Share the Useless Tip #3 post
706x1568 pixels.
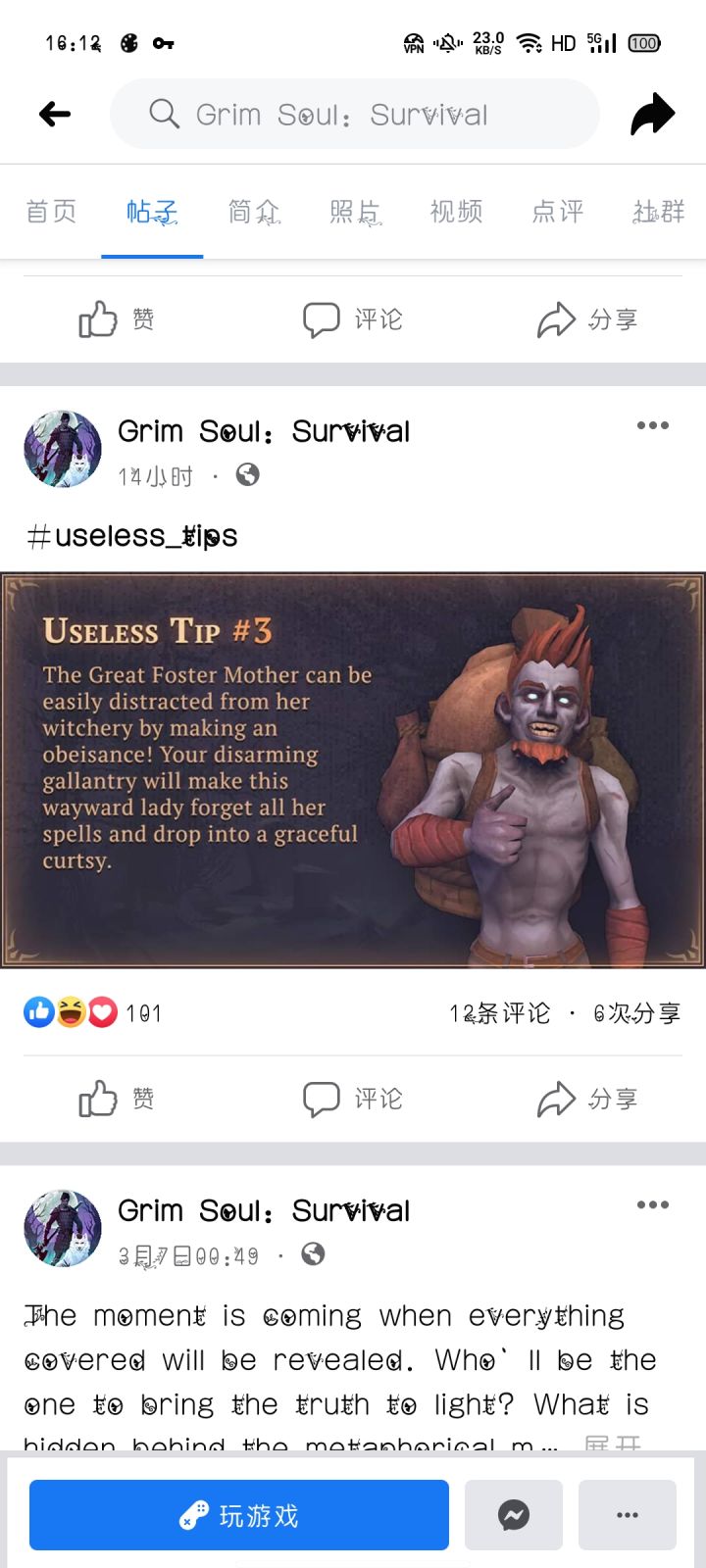[x=588, y=1100]
